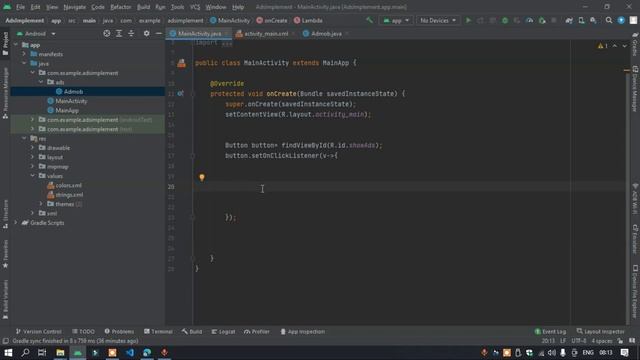Open the Layout Inspector
640x360 pixels.
point(600,331)
